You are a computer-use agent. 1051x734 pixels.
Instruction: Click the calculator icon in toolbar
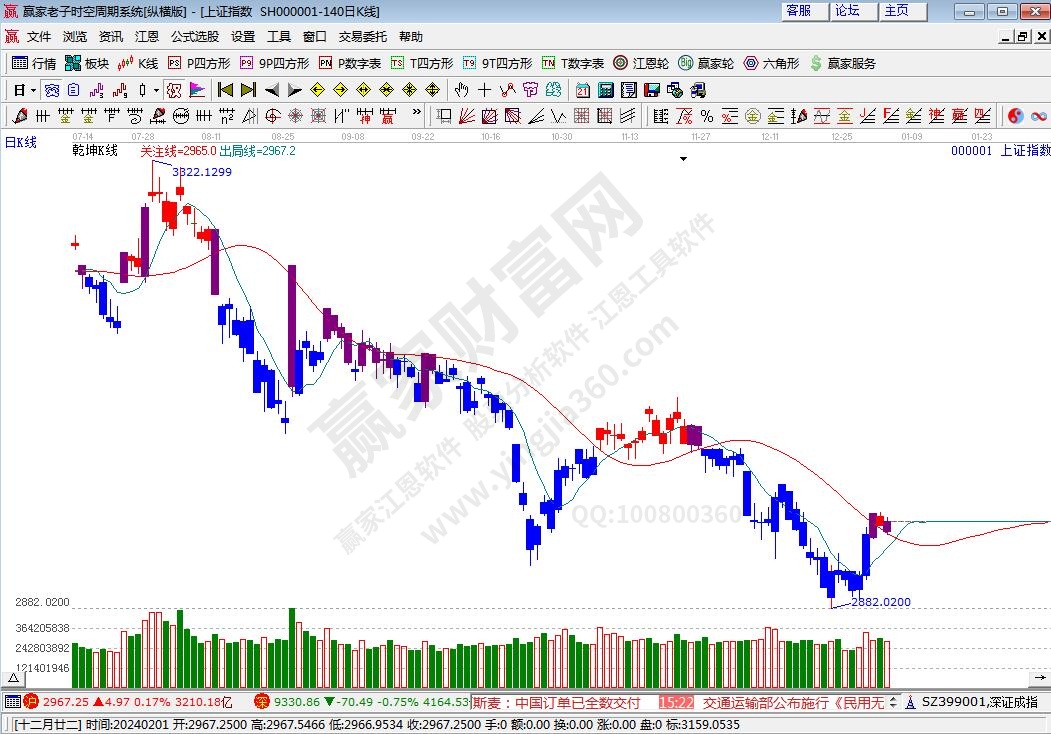pyautogui.click(x=605, y=90)
